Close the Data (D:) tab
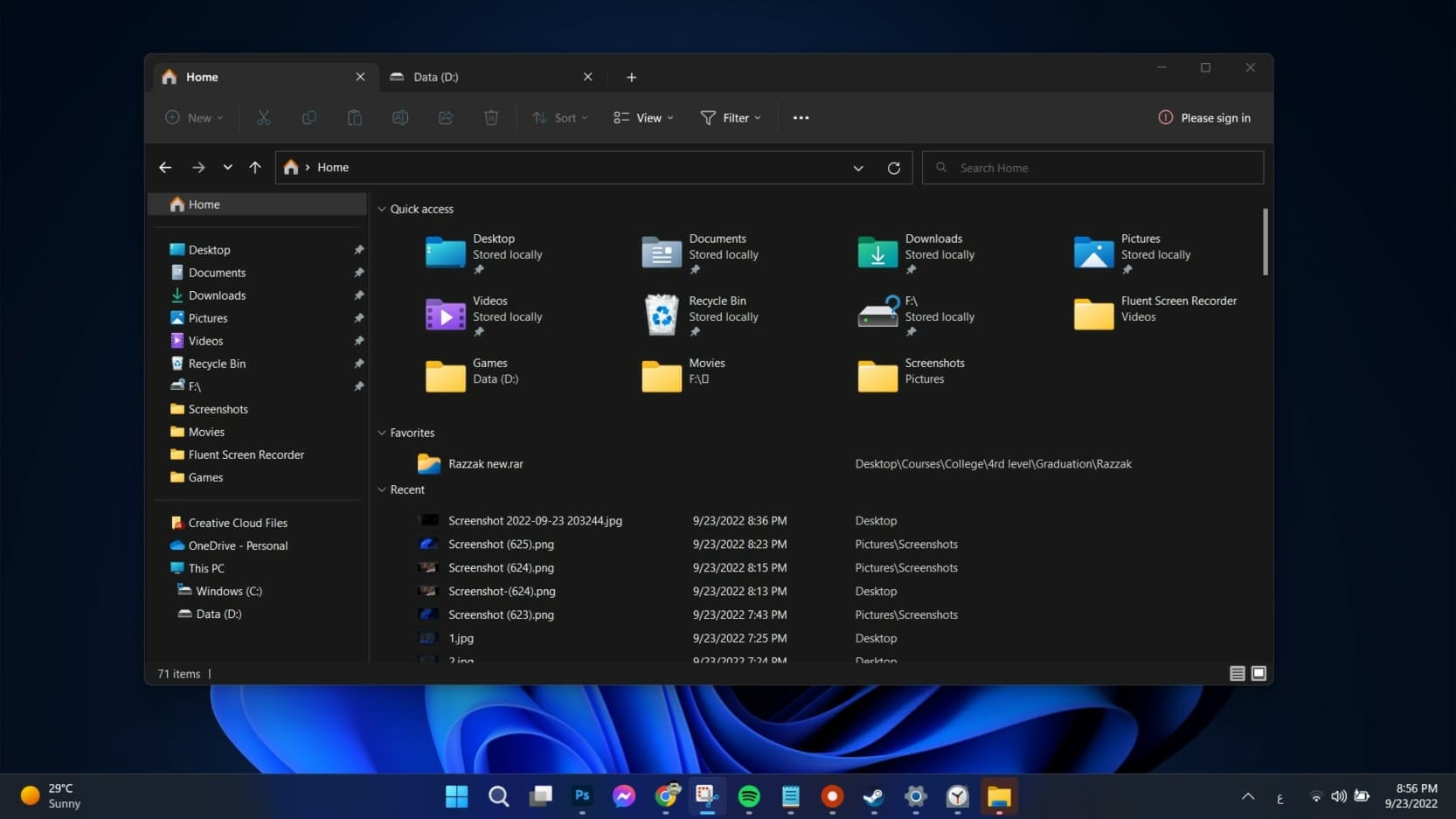The width and height of the screenshot is (1456, 819). pos(588,77)
